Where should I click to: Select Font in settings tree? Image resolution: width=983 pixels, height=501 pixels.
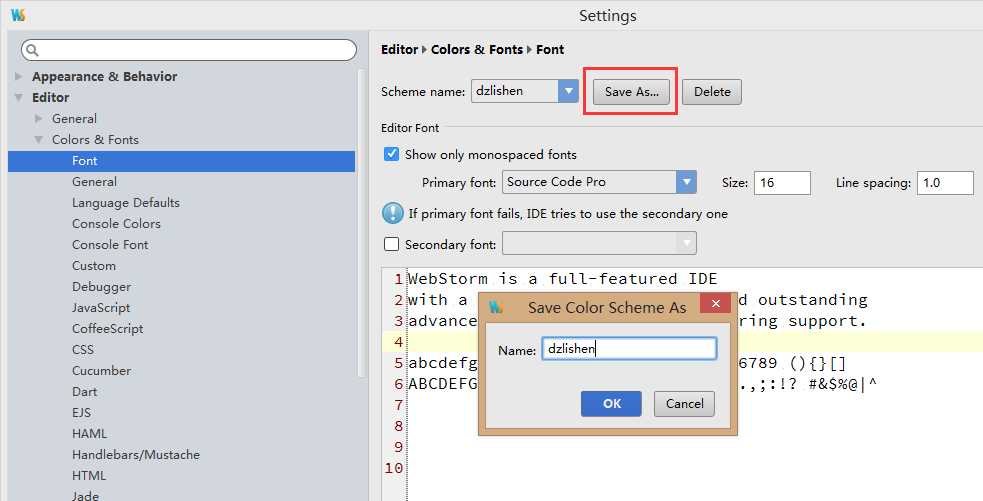click(x=182, y=161)
